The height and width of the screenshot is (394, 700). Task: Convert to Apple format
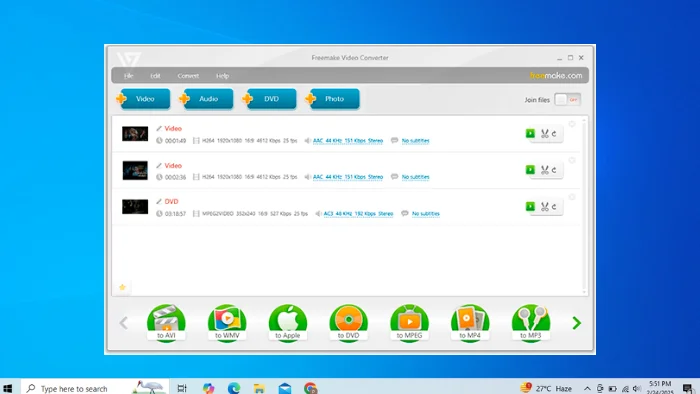click(288, 323)
